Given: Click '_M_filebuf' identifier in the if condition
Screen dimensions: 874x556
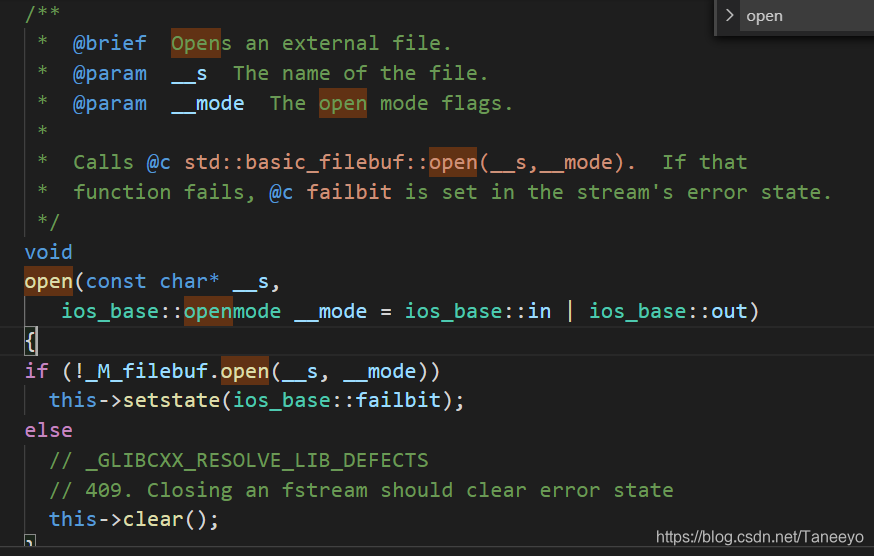Looking at the screenshot, I should point(147,371).
